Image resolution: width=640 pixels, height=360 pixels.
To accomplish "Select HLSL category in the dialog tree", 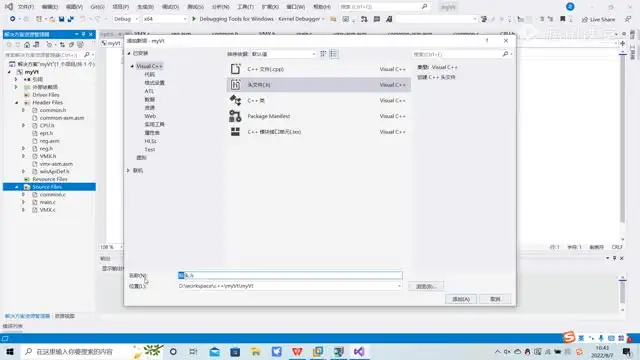I will pos(150,141).
